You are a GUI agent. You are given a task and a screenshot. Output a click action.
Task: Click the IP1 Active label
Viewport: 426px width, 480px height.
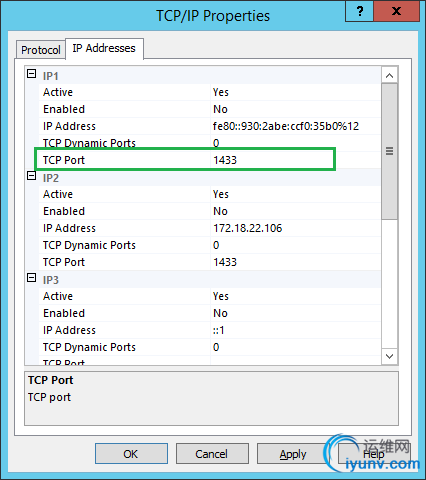(x=58, y=92)
